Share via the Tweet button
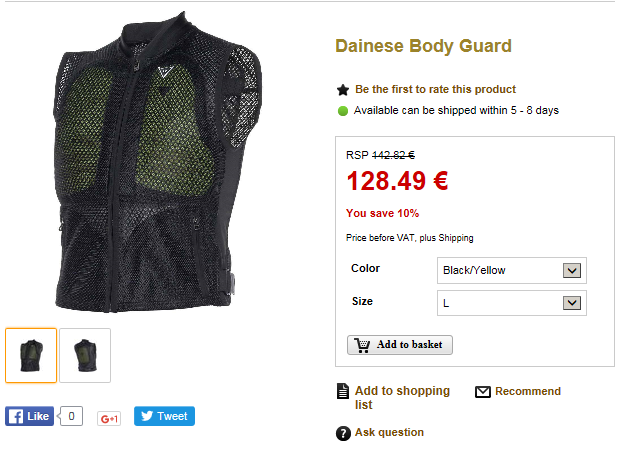Viewport: 622px width, 470px height. (164, 416)
